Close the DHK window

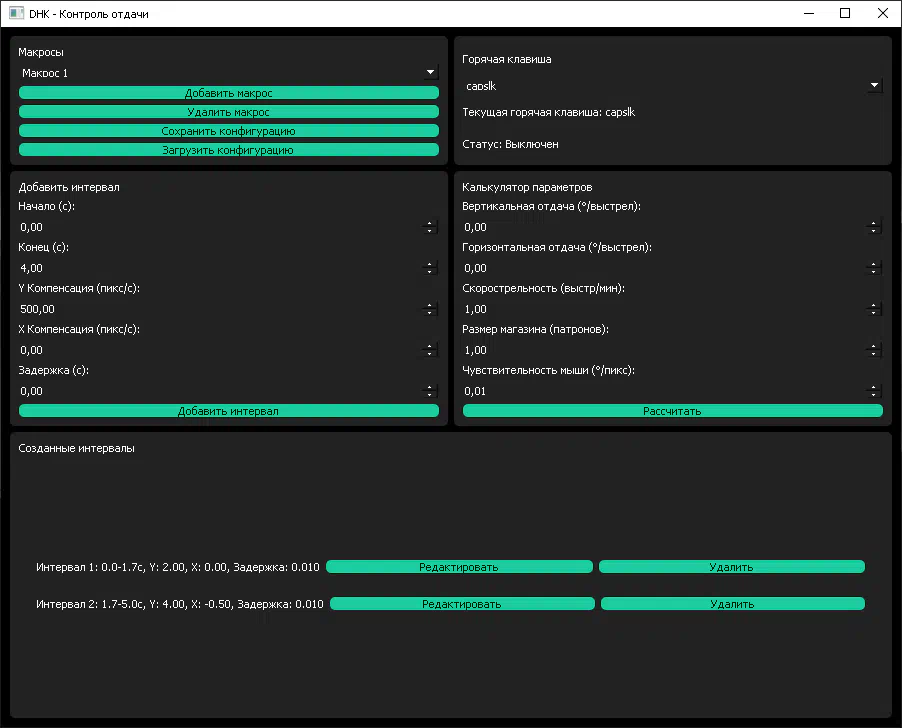tap(882, 13)
